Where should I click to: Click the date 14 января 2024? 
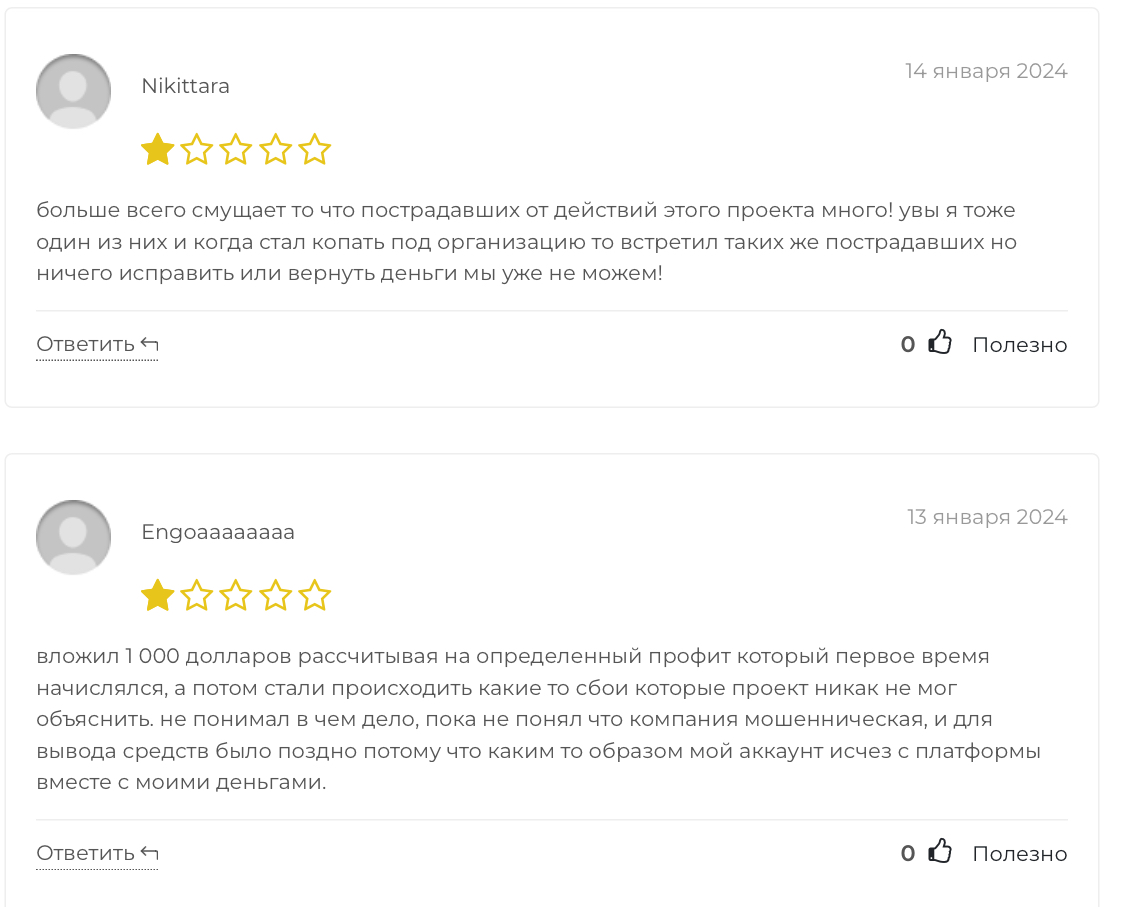986,71
